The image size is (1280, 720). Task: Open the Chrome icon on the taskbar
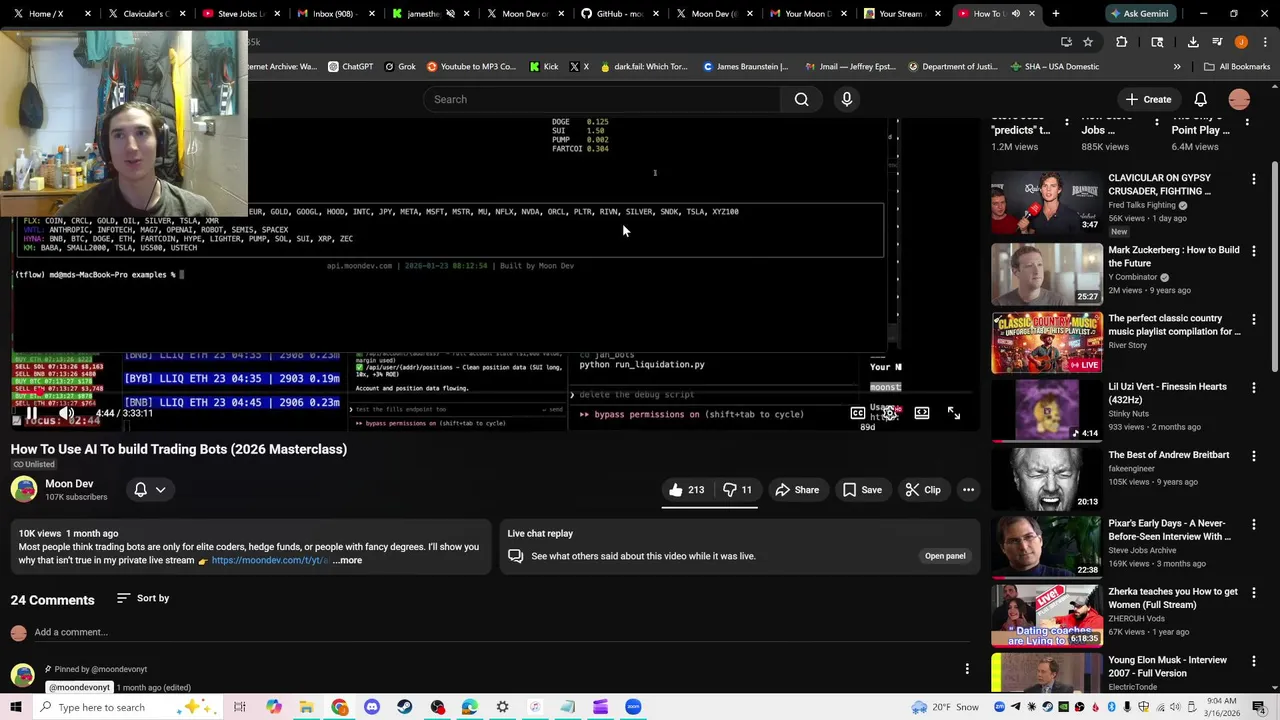coord(340,707)
